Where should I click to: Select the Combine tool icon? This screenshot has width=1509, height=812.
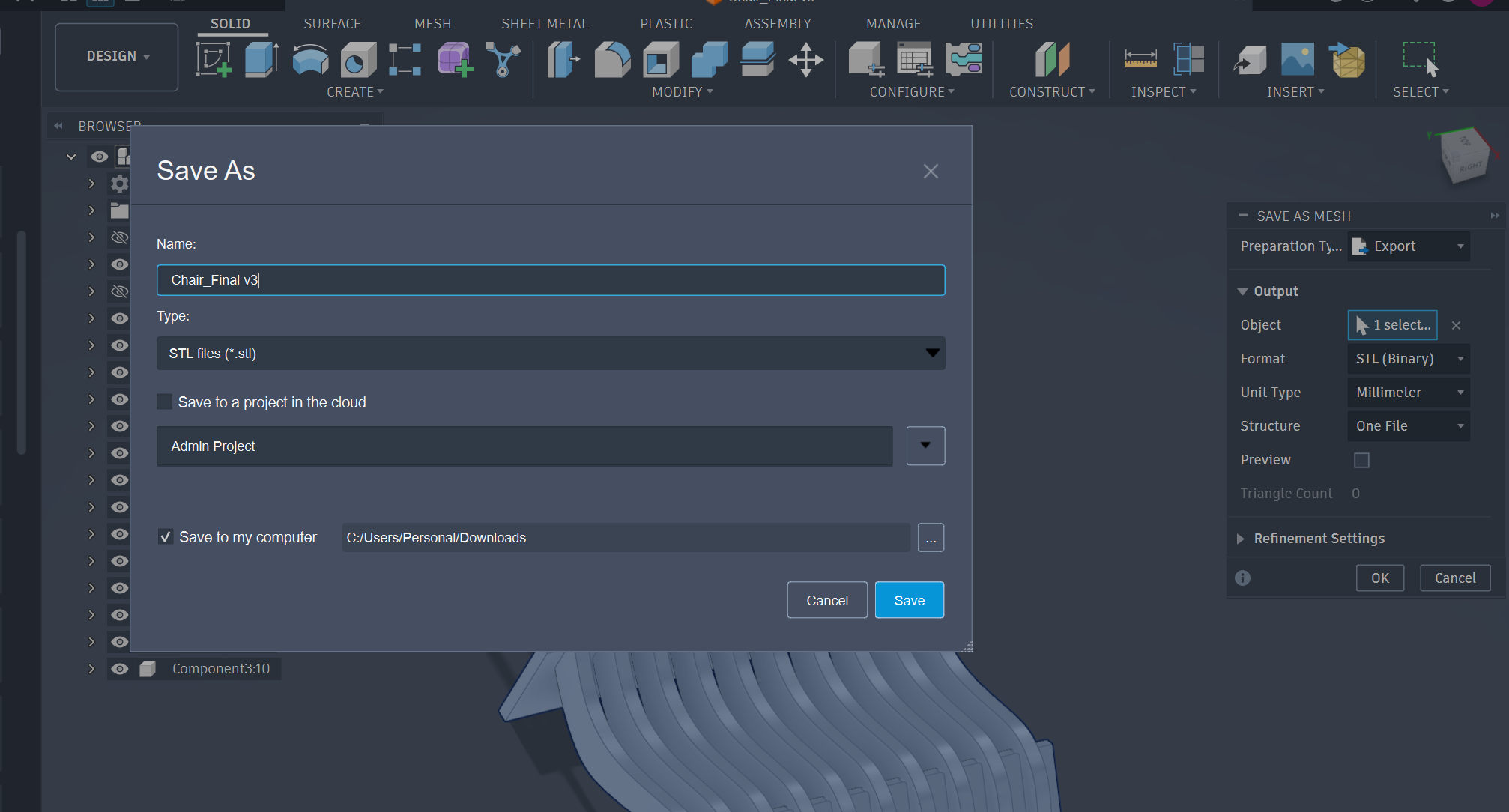(x=709, y=60)
